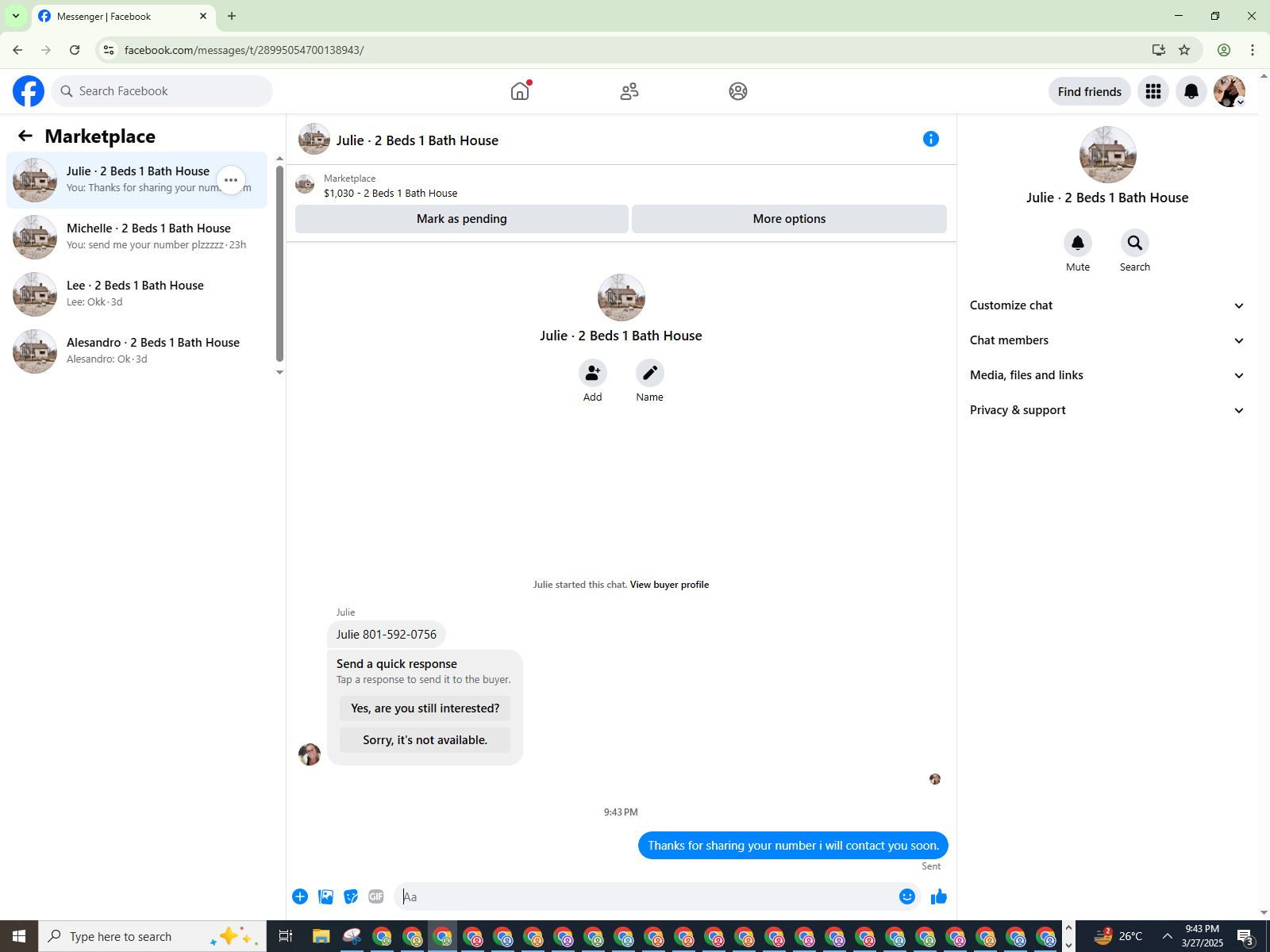1270x952 pixels.
Task: Open the Windows Start menu
Action: (x=19, y=936)
